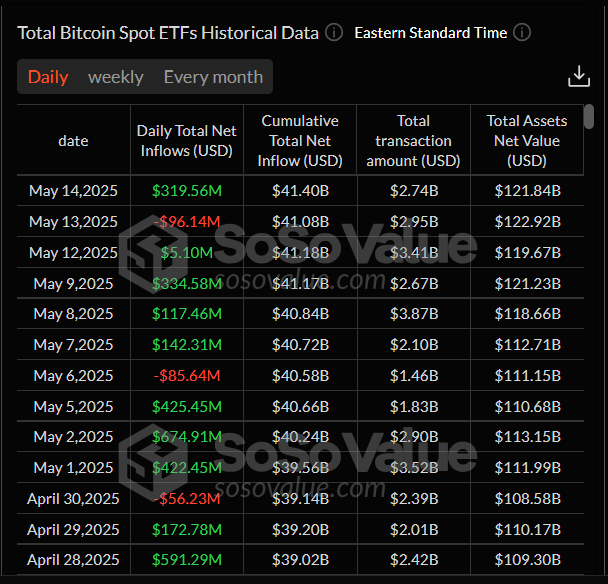Select the Every month tab

[213, 77]
